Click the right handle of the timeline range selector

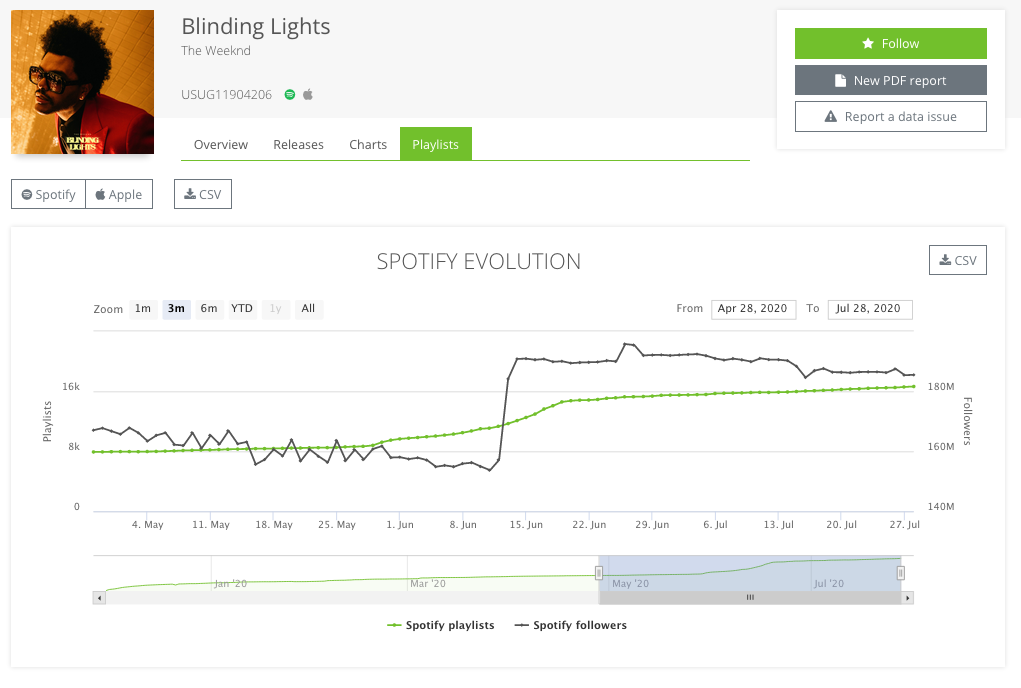[x=899, y=570]
